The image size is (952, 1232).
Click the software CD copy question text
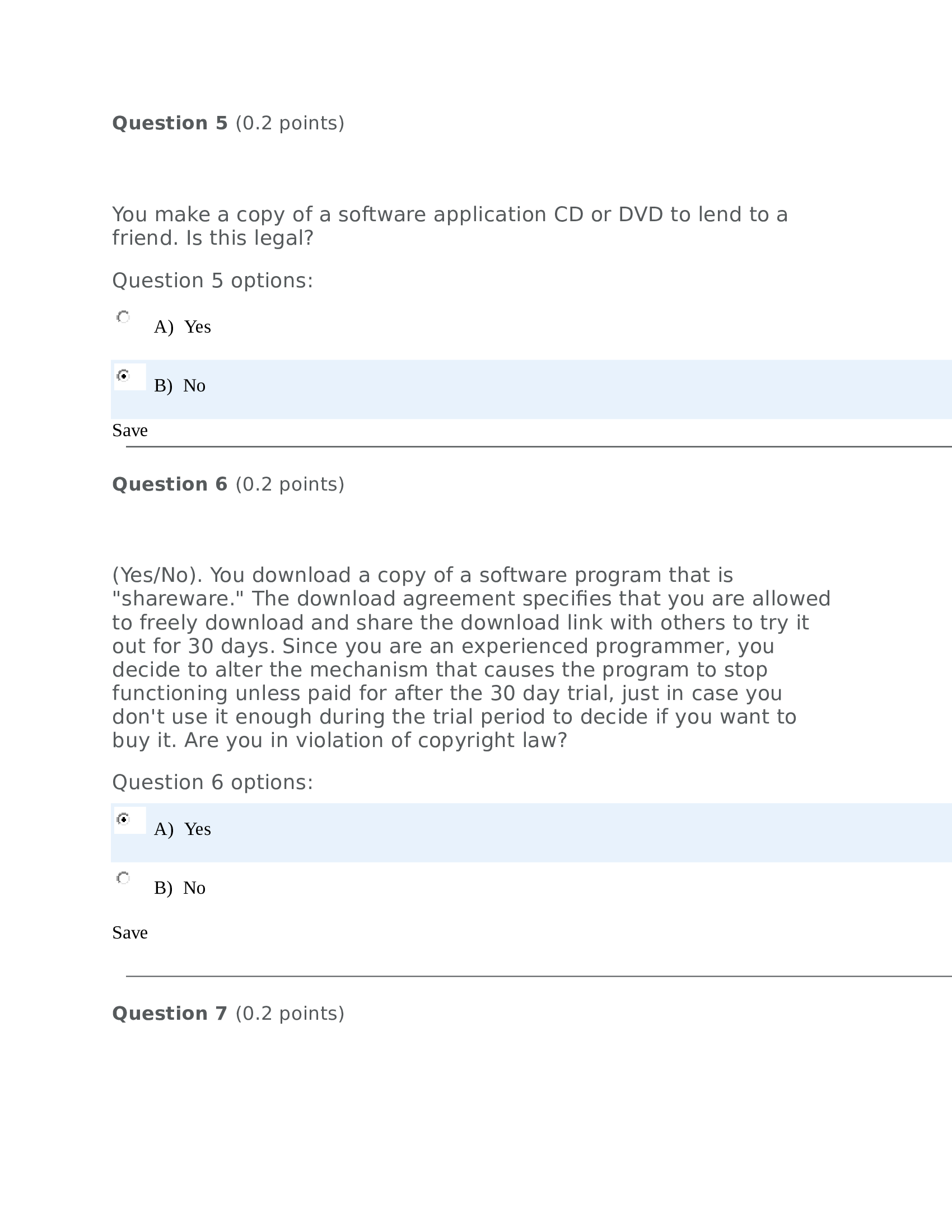coord(450,226)
